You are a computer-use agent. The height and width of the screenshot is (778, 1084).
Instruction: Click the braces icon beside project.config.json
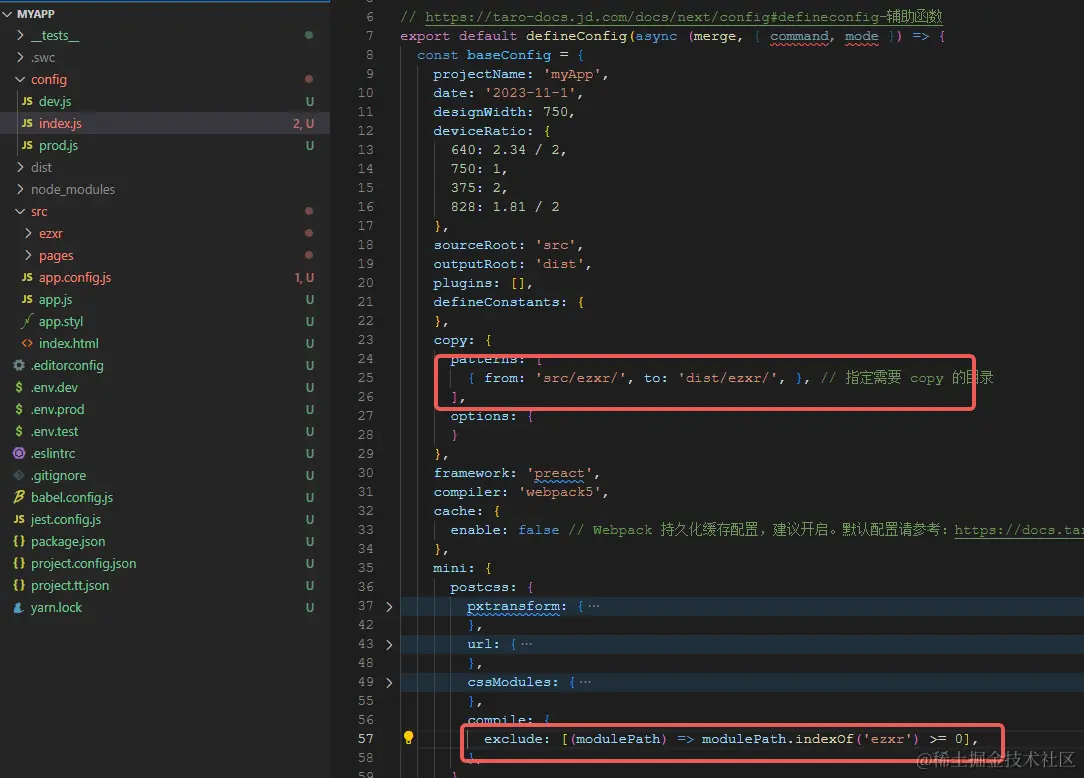(x=19, y=564)
